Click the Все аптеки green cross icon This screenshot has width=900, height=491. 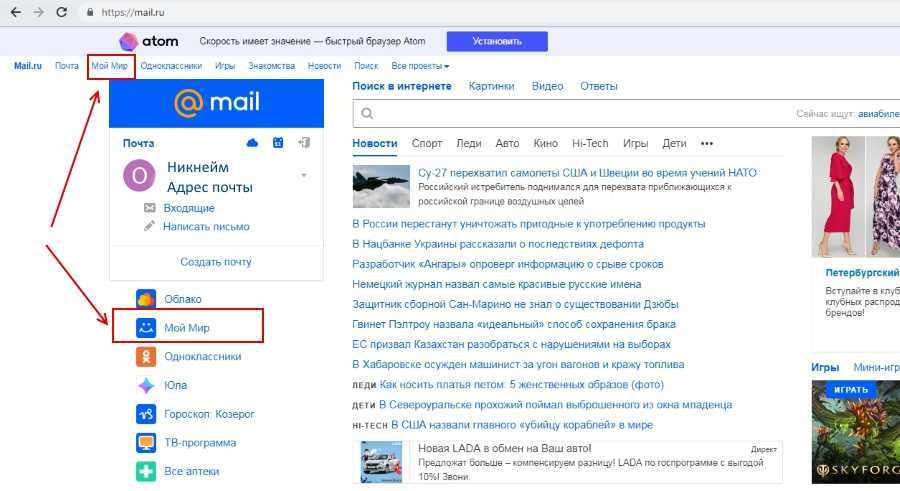pyautogui.click(x=146, y=471)
